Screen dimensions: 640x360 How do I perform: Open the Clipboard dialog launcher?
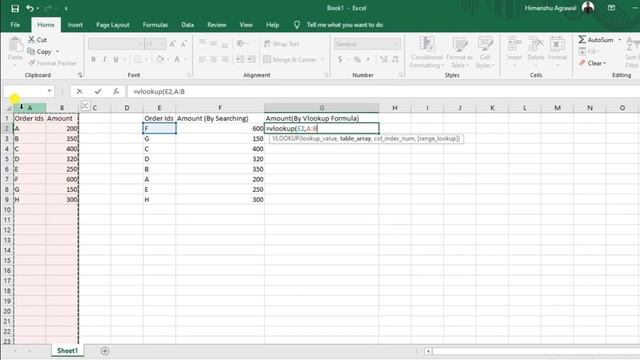coord(80,75)
